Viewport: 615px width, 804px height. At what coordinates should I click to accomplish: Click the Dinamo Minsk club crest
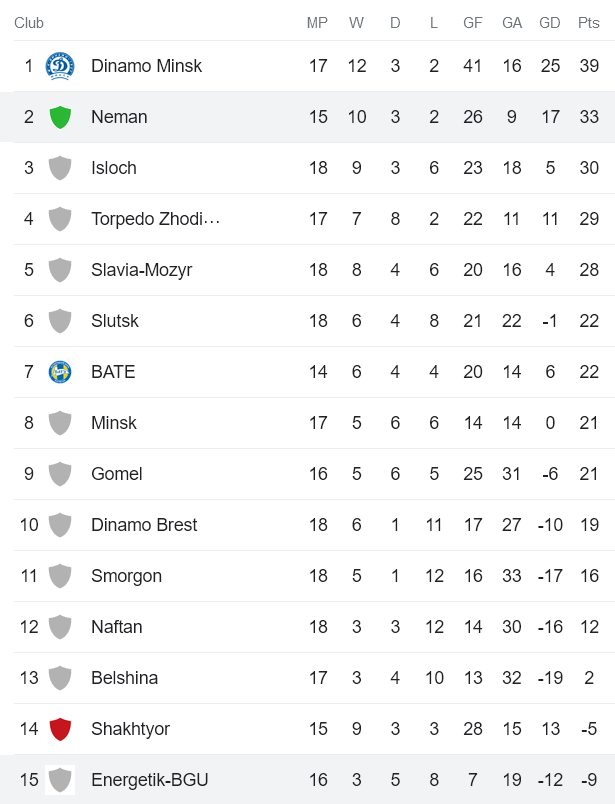(60, 66)
